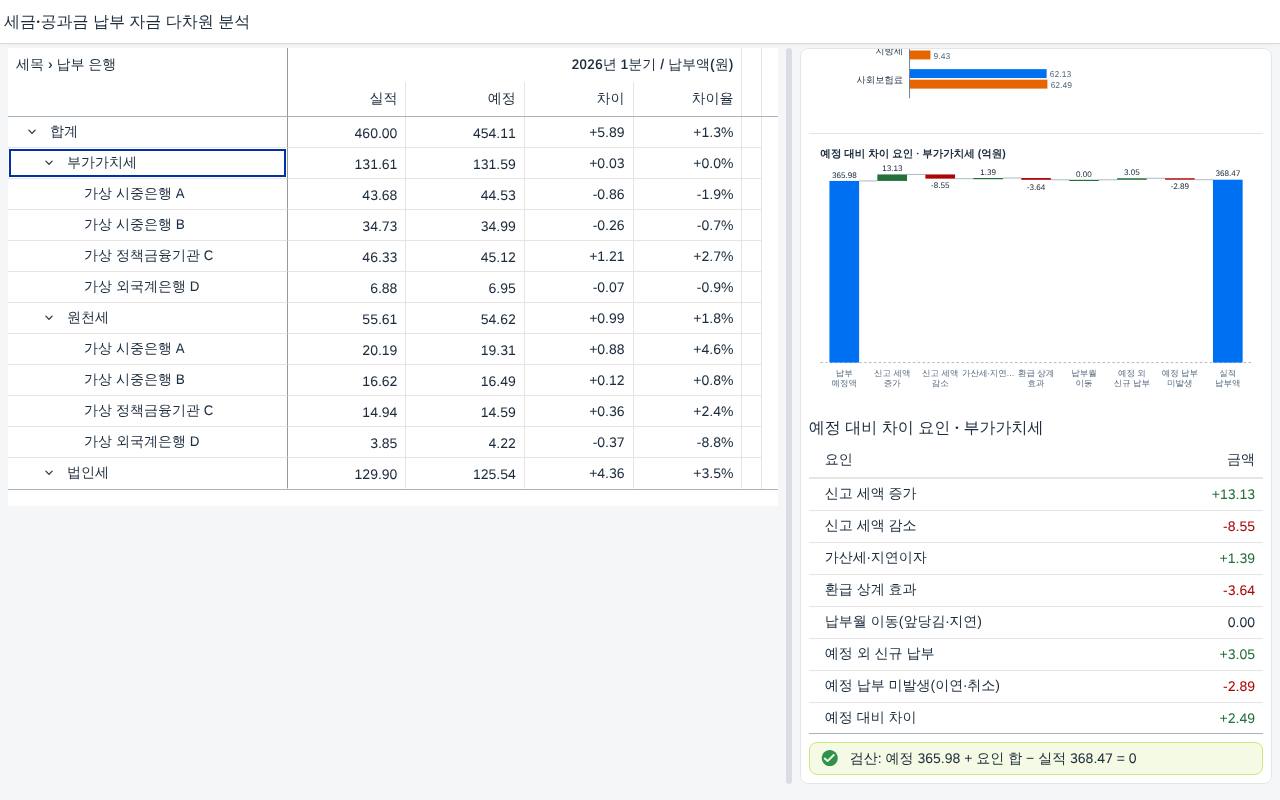
Task: Collapse the 합계 row chevron
Action: coord(32,132)
